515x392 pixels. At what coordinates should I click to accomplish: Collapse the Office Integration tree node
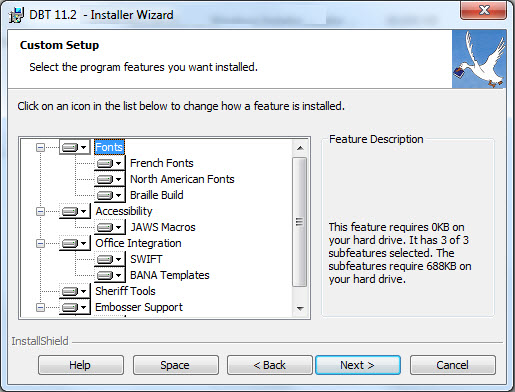click(40, 243)
